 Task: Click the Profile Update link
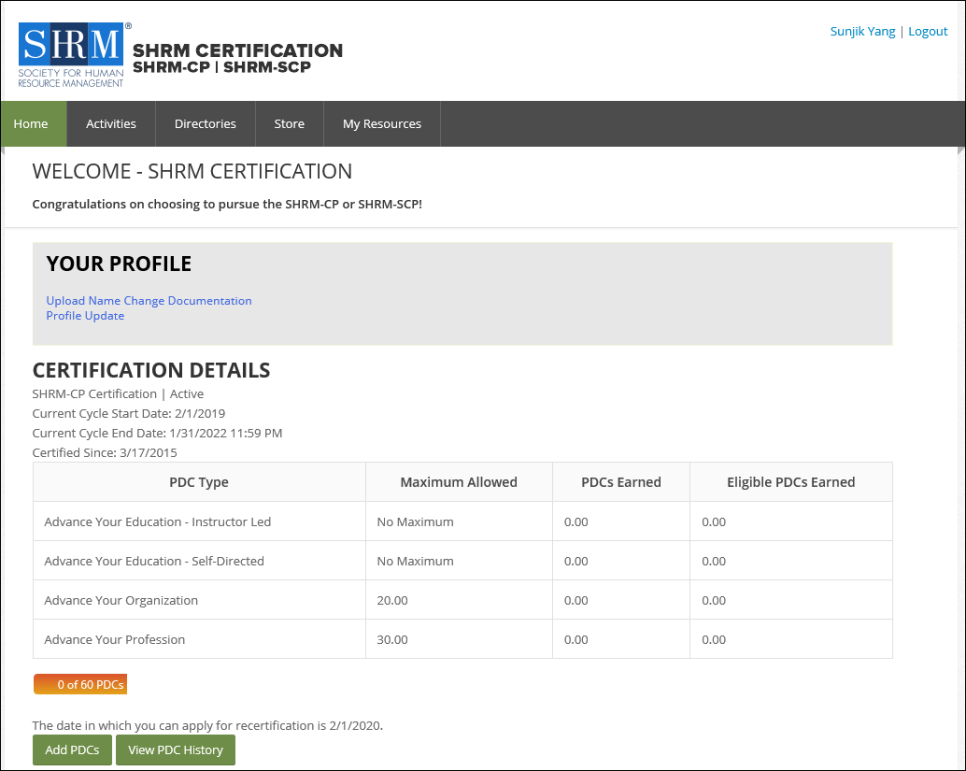click(85, 316)
